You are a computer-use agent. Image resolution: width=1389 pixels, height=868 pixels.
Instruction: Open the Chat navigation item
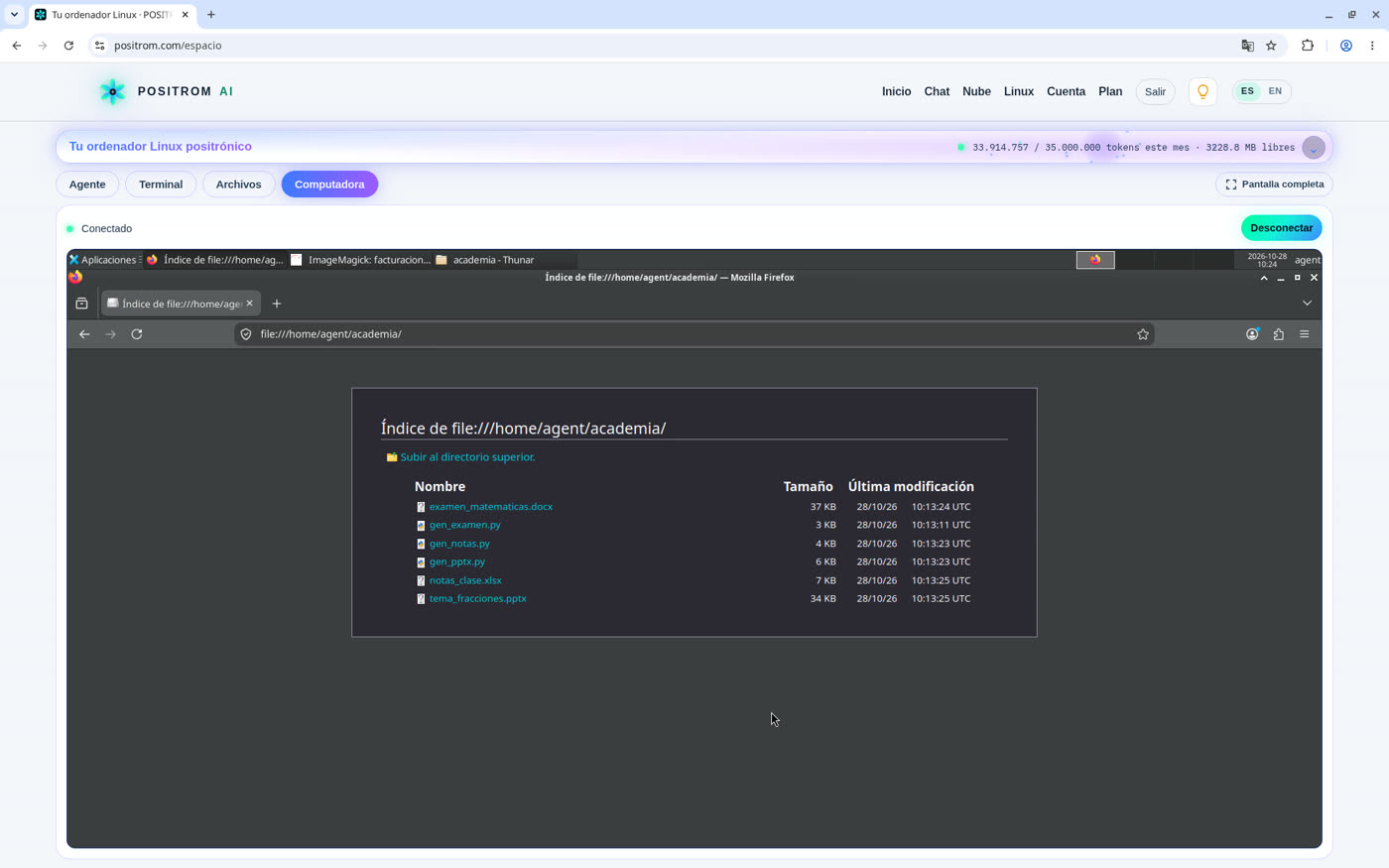pos(937,91)
